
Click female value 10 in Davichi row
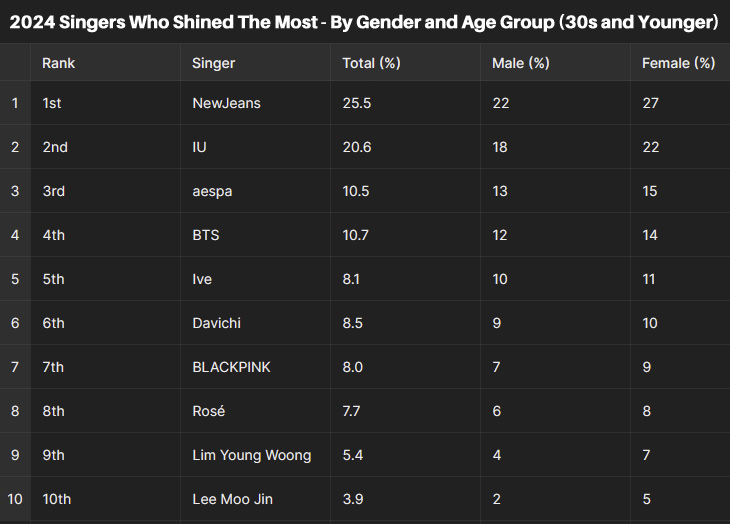pyautogui.click(x=649, y=323)
